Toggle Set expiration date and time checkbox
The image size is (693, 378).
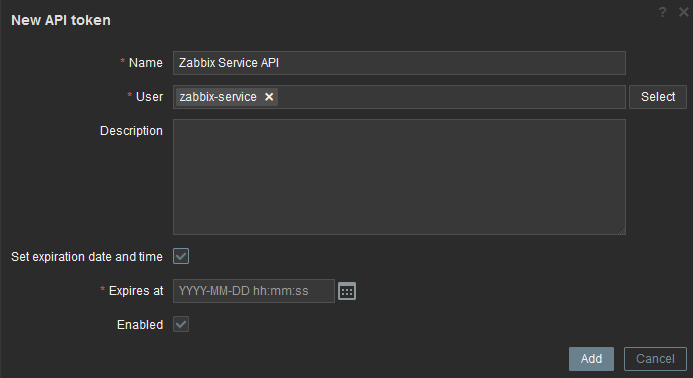pos(181,256)
